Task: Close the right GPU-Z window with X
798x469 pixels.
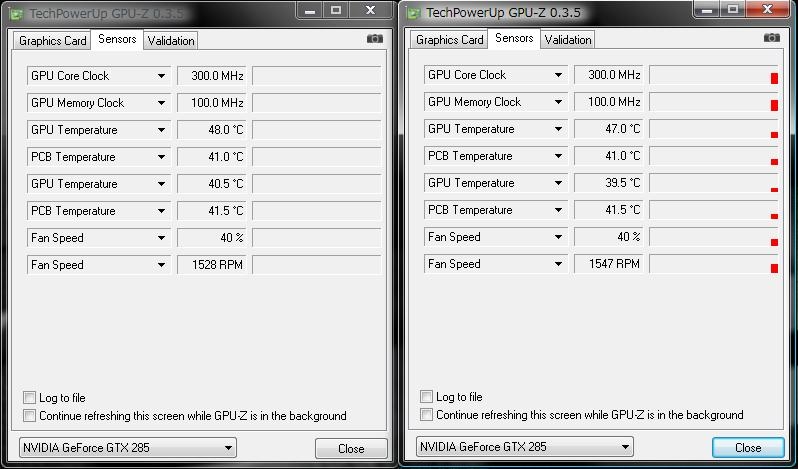Action: pyautogui.click(x=767, y=9)
